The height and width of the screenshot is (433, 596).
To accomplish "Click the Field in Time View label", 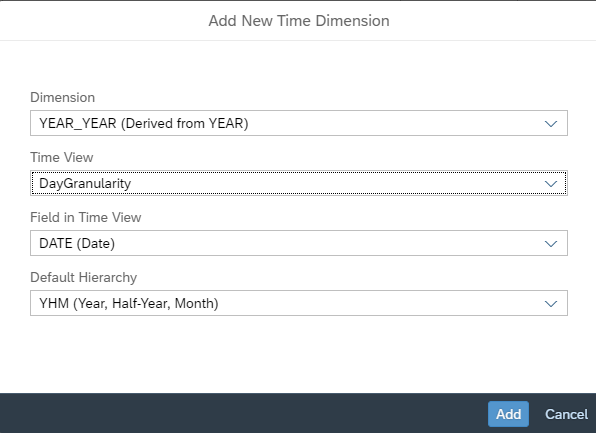I will coord(86,217).
